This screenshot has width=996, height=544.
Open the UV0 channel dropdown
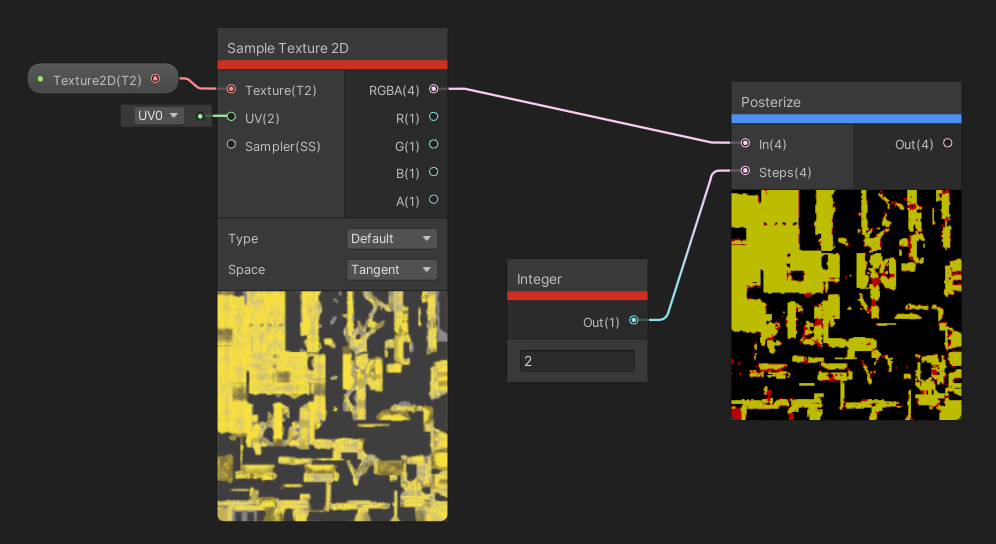[x=159, y=116]
